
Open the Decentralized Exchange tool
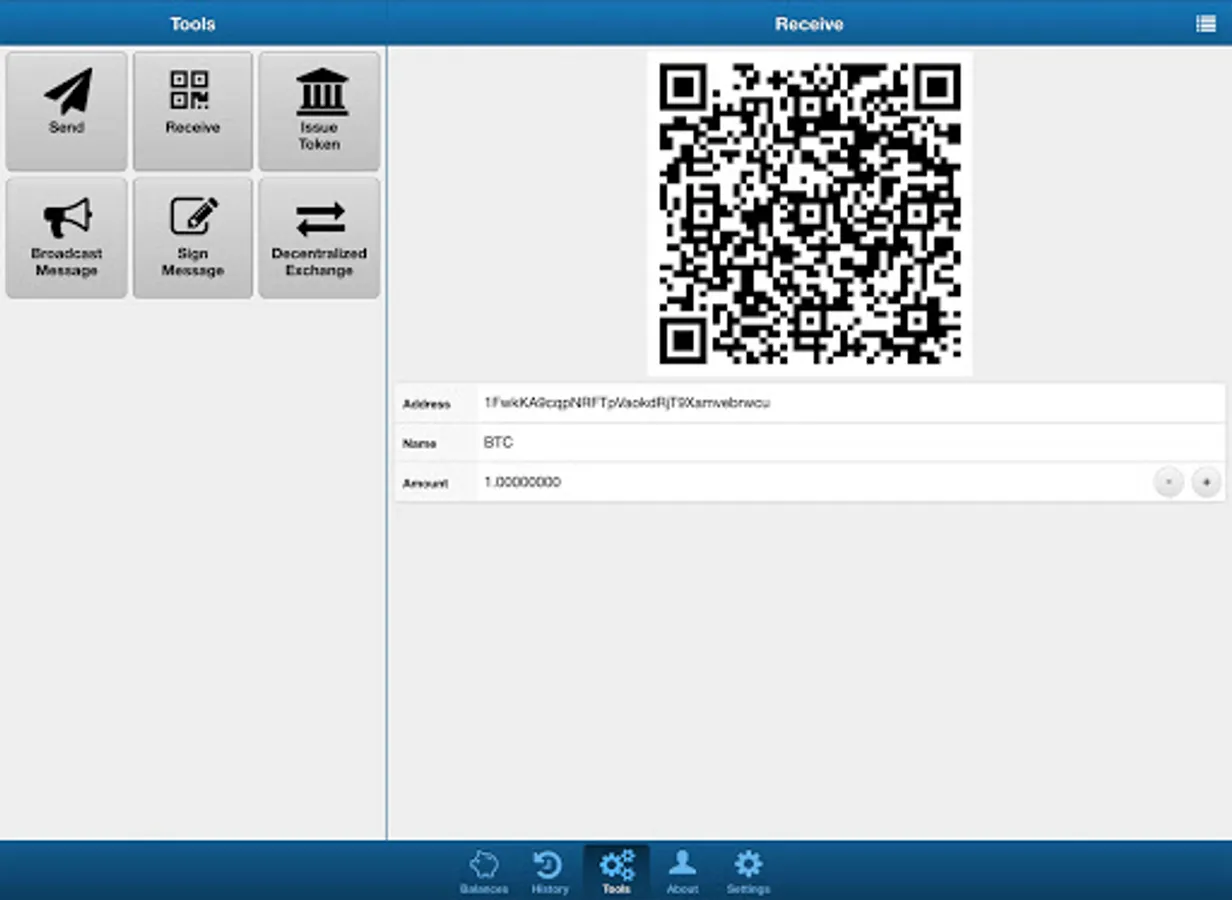tap(319, 238)
